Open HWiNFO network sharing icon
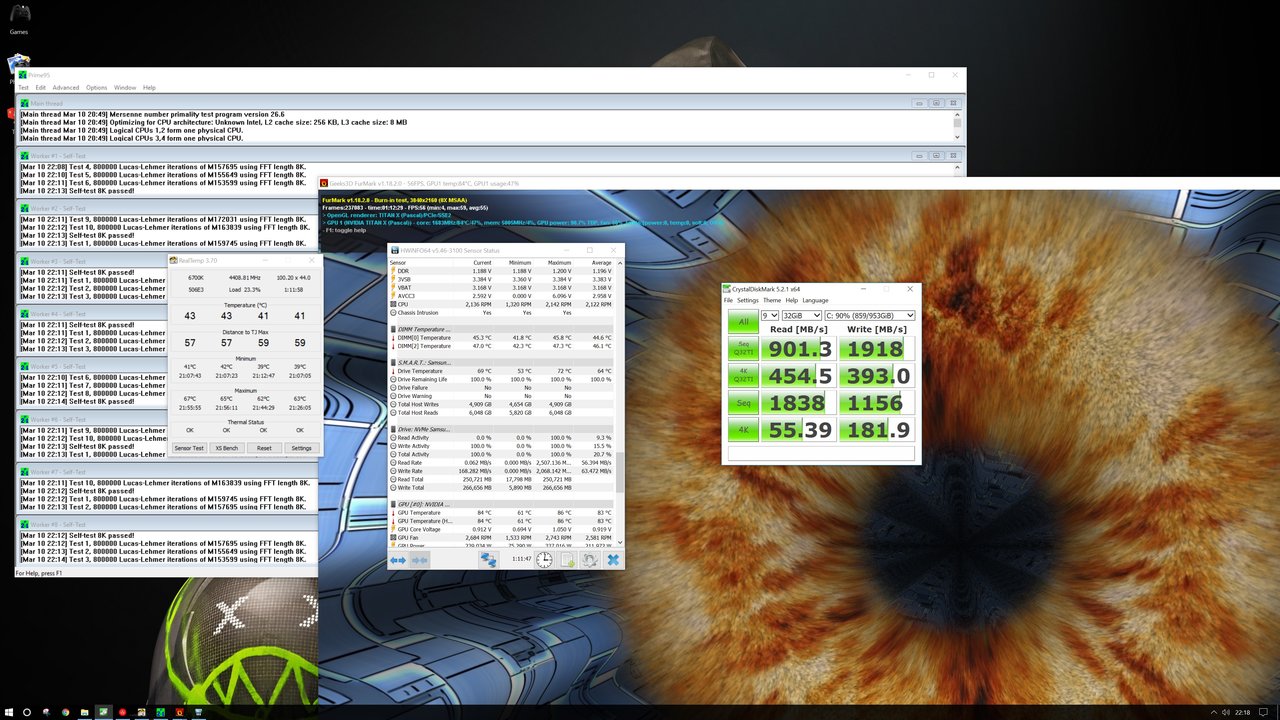The width and height of the screenshot is (1280, 720). [x=488, y=560]
